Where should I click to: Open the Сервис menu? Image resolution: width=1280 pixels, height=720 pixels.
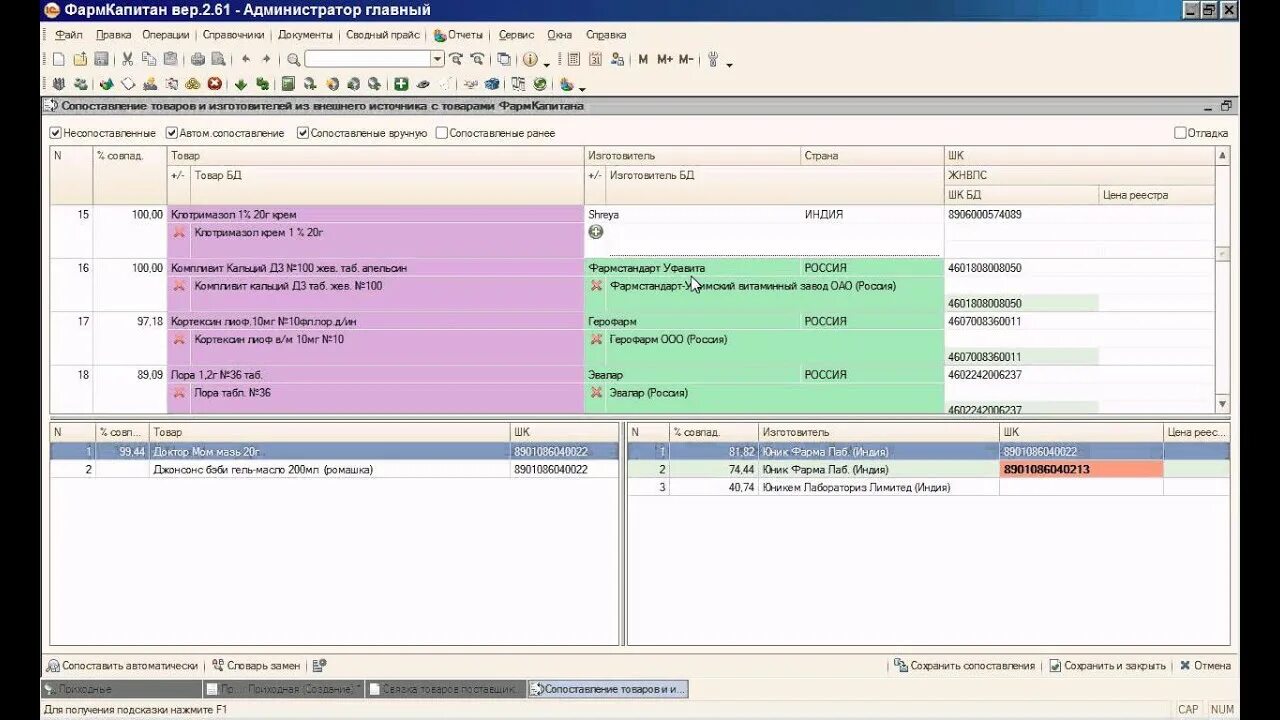click(516, 35)
